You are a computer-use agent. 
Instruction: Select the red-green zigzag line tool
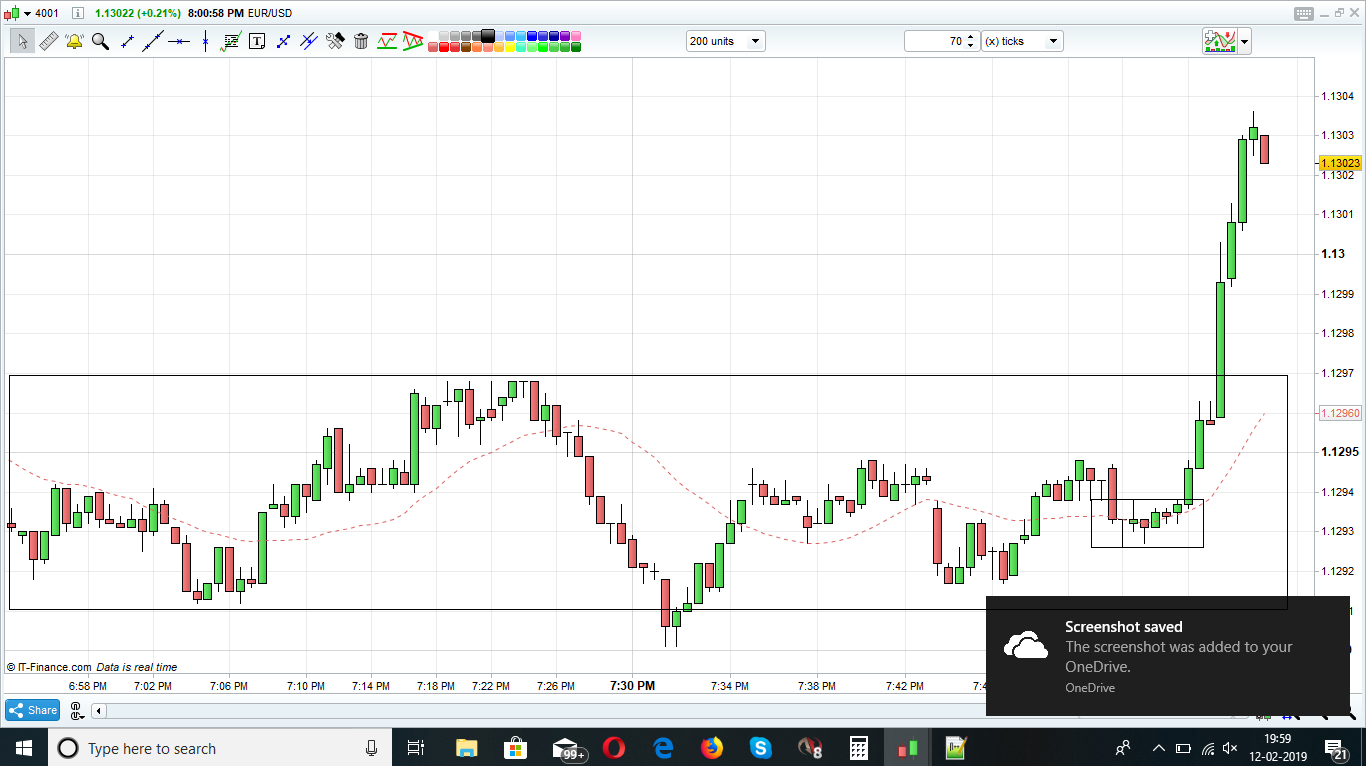coord(387,41)
